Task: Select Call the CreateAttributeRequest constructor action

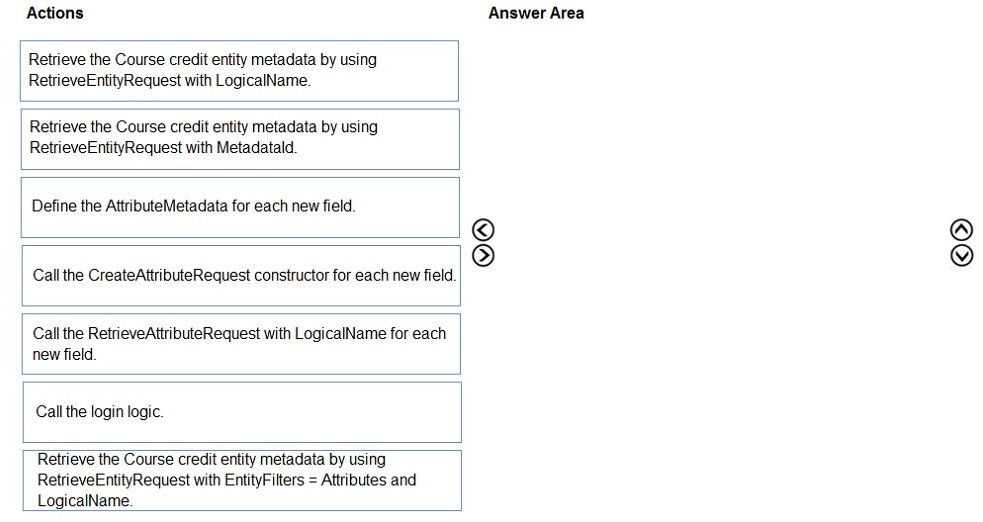Action: (x=241, y=276)
